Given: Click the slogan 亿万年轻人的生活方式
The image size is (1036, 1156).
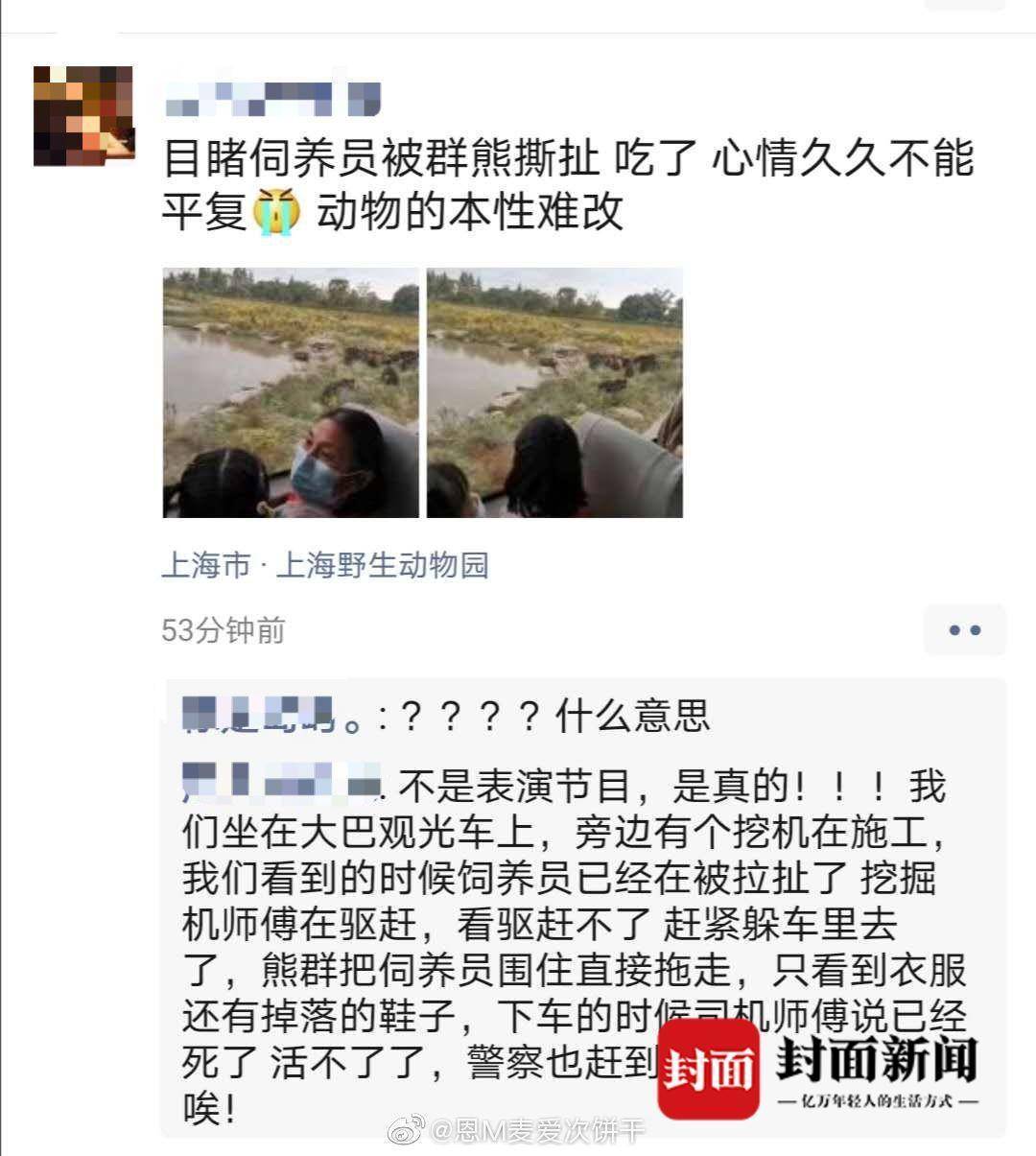Looking at the screenshot, I should point(877,1101).
